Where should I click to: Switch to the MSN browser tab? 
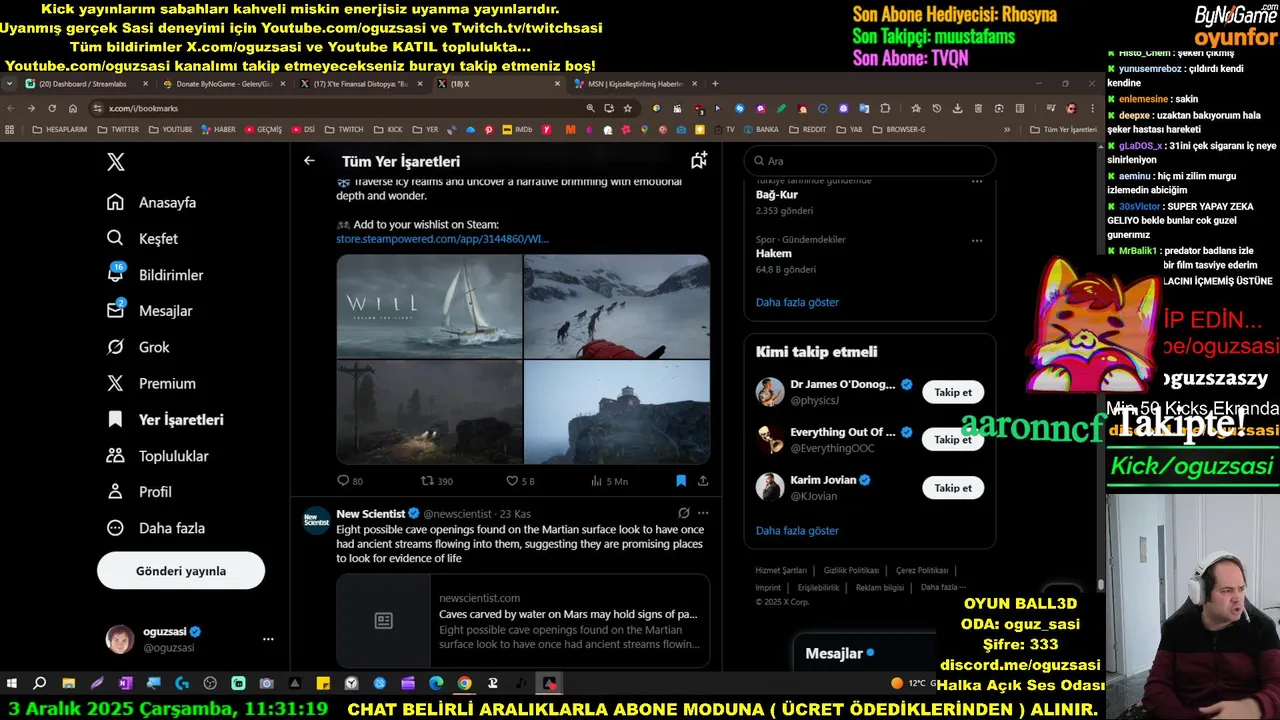point(636,84)
